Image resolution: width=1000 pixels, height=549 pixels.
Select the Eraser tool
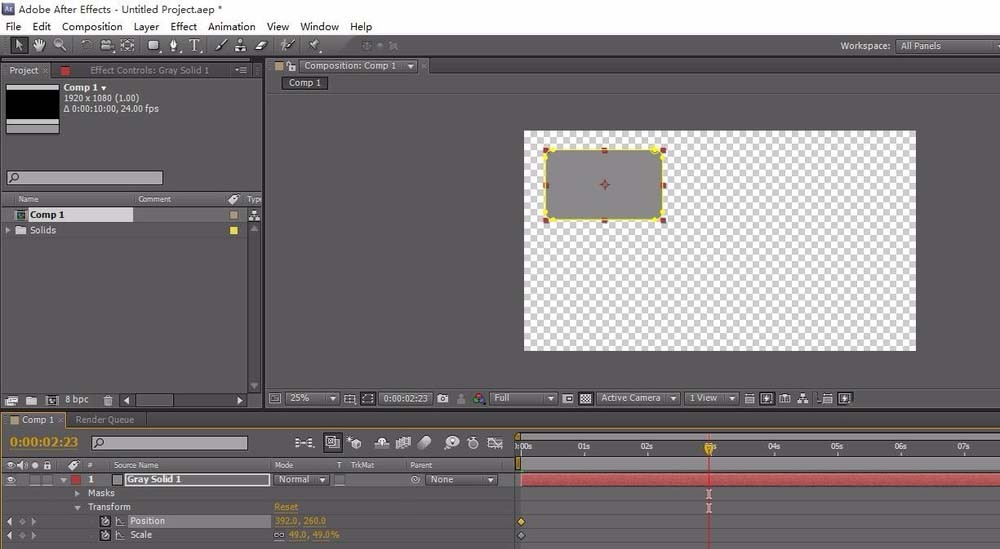(261, 45)
